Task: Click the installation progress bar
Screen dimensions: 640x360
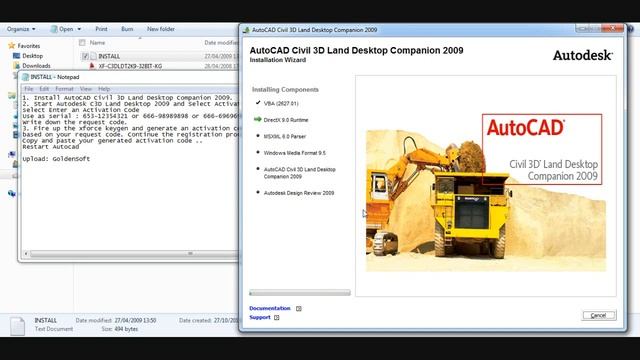Action: pyautogui.click(x=300, y=293)
